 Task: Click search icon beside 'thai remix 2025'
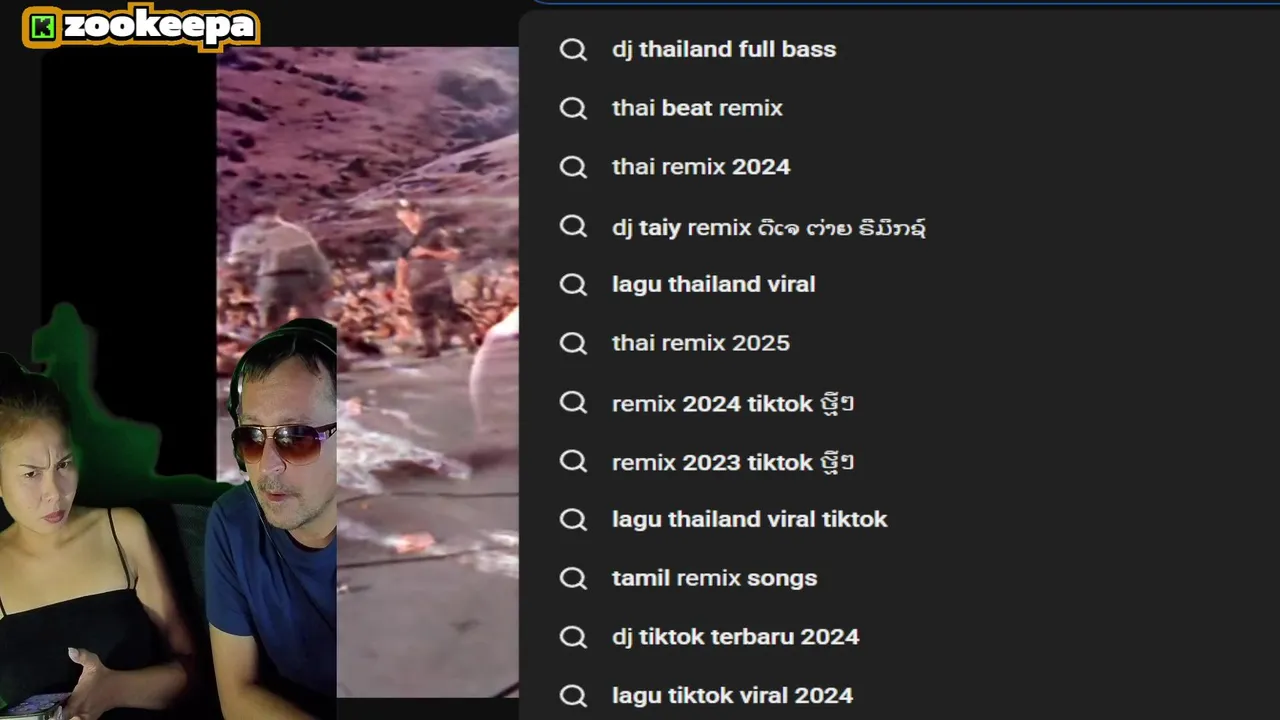tap(573, 343)
